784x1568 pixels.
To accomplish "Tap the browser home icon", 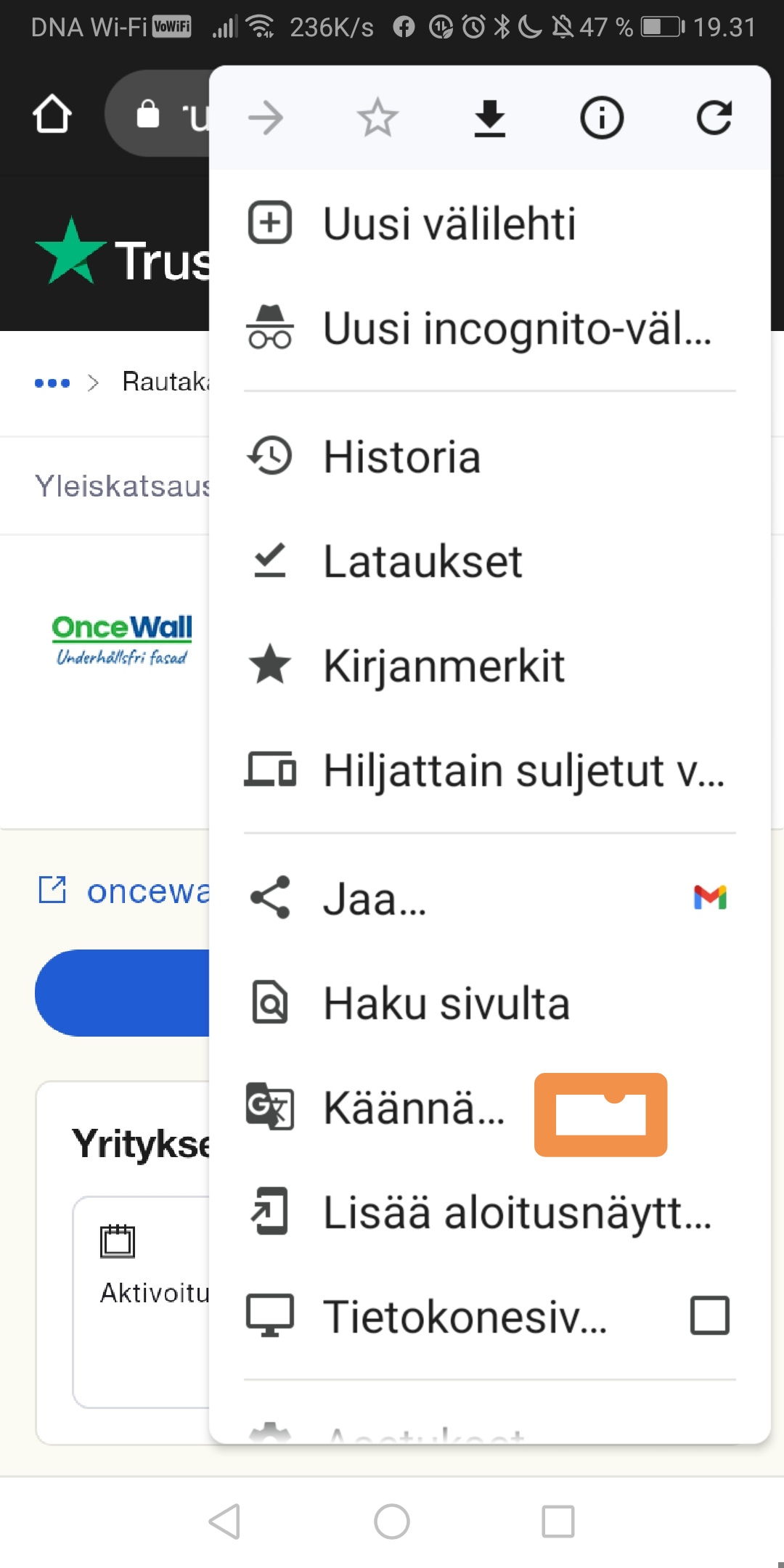I will click(52, 115).
